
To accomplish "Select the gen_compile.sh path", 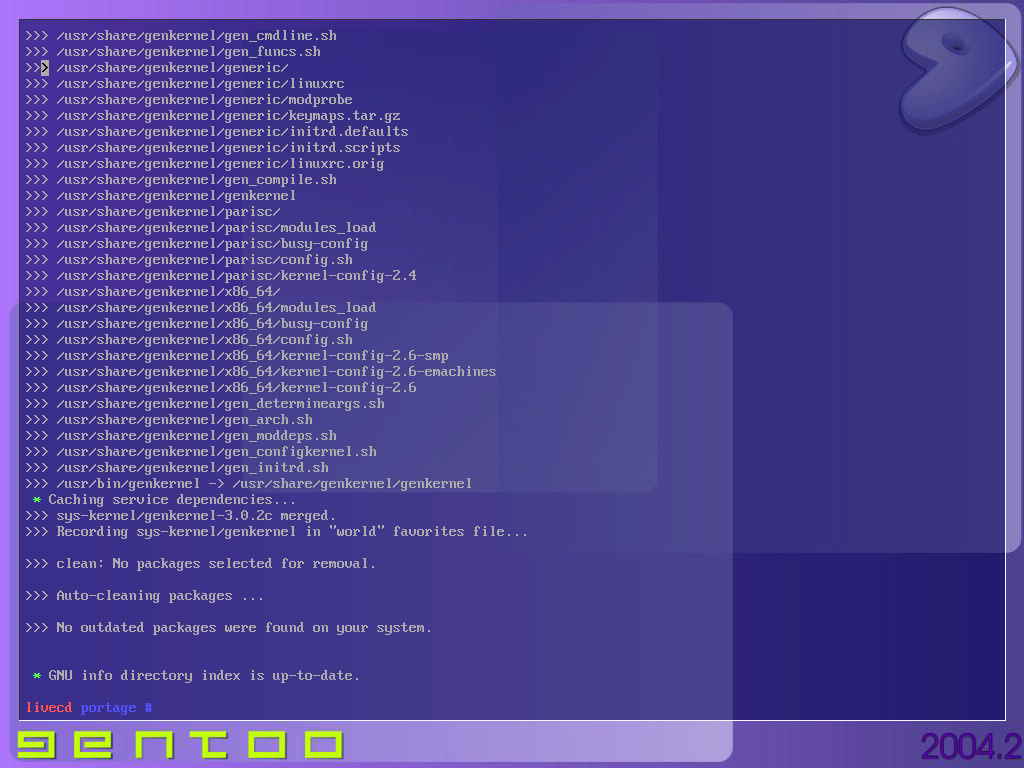I will pos(181,180).
